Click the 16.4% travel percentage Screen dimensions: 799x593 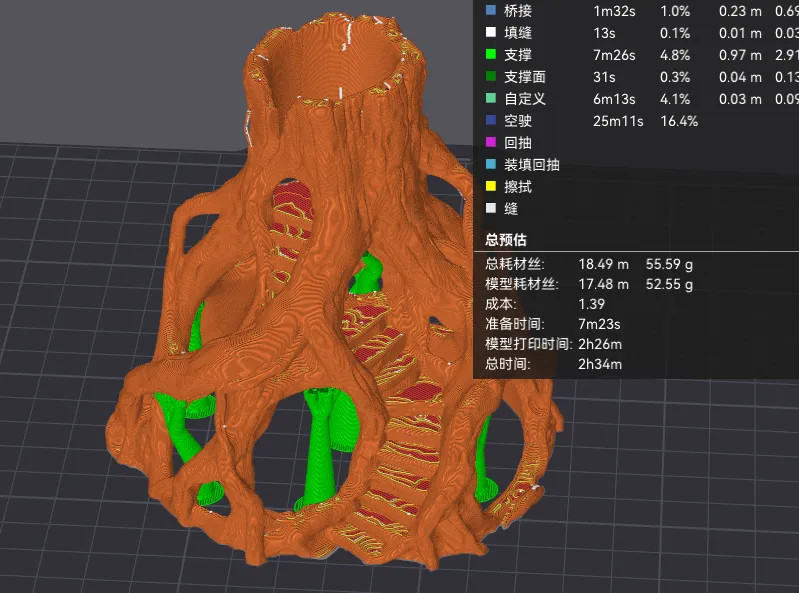[x=679, y=121]
